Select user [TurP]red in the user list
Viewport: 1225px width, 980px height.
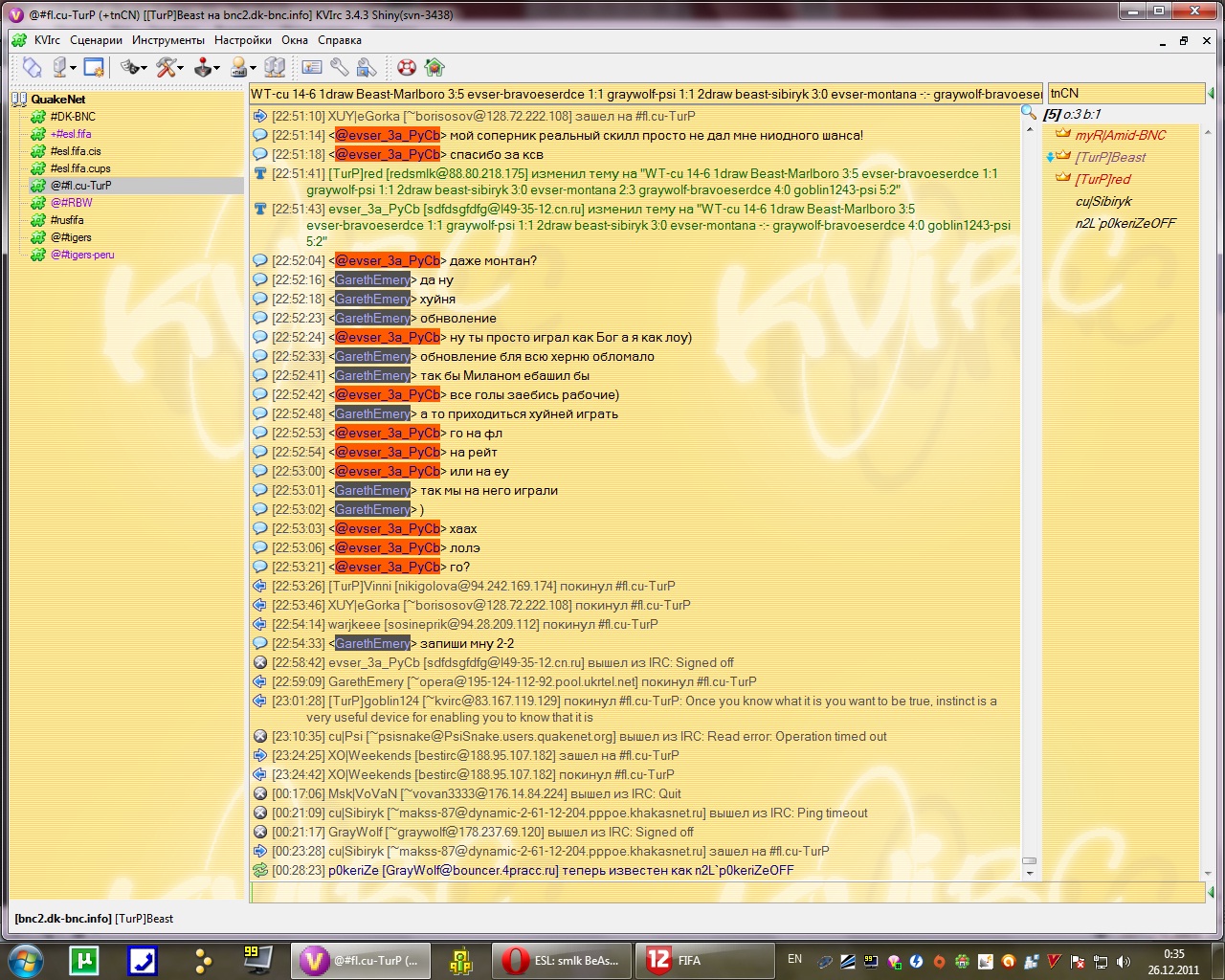1102,179
